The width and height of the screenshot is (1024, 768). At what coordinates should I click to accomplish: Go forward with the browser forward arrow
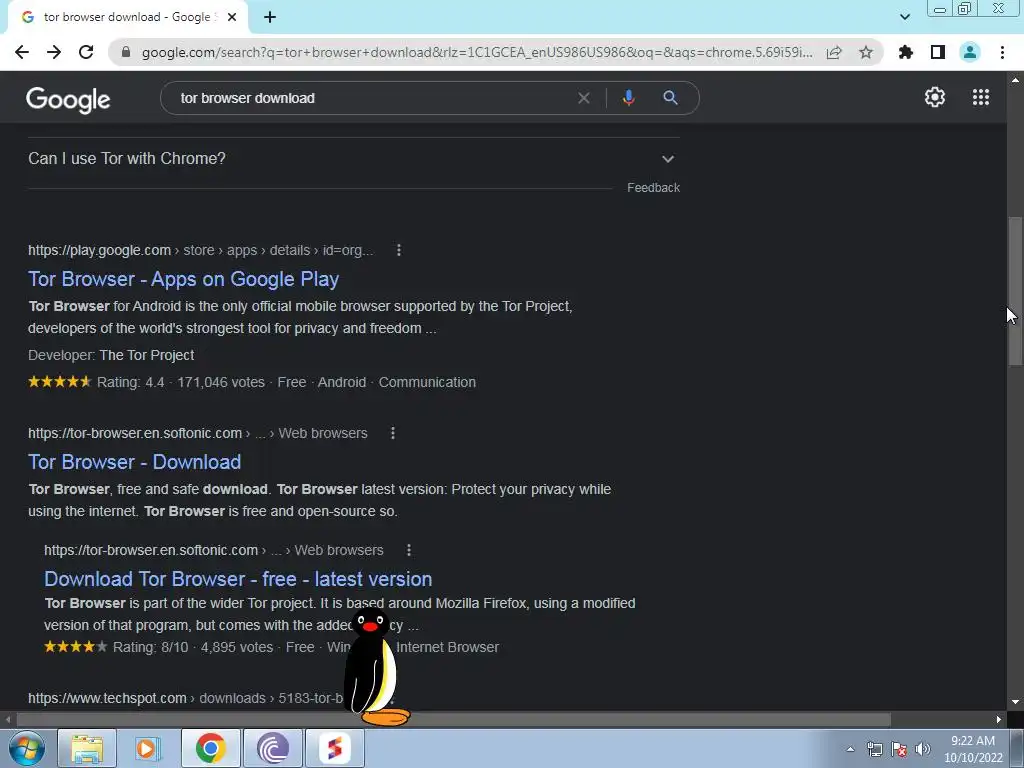[54, 52]
